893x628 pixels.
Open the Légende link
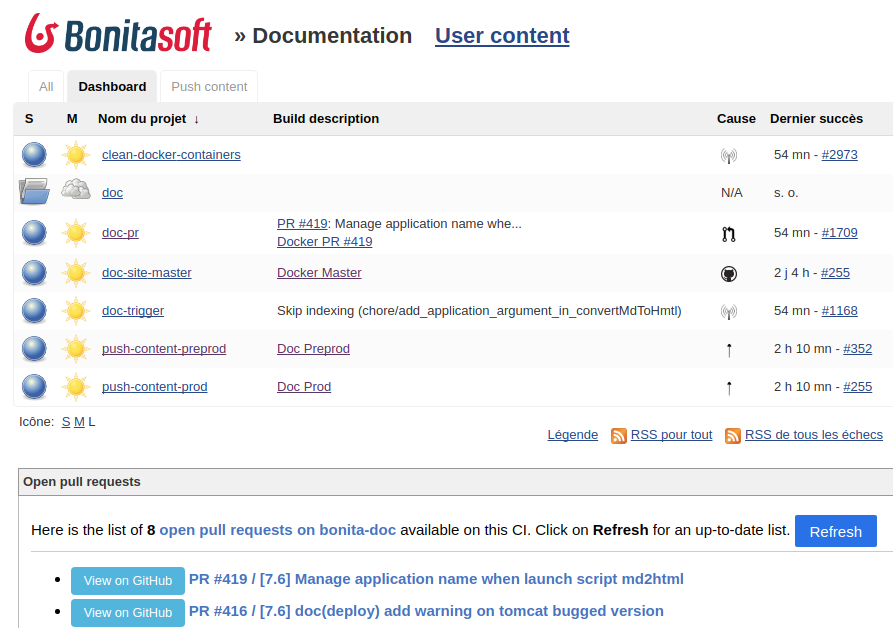click(572, 434)
